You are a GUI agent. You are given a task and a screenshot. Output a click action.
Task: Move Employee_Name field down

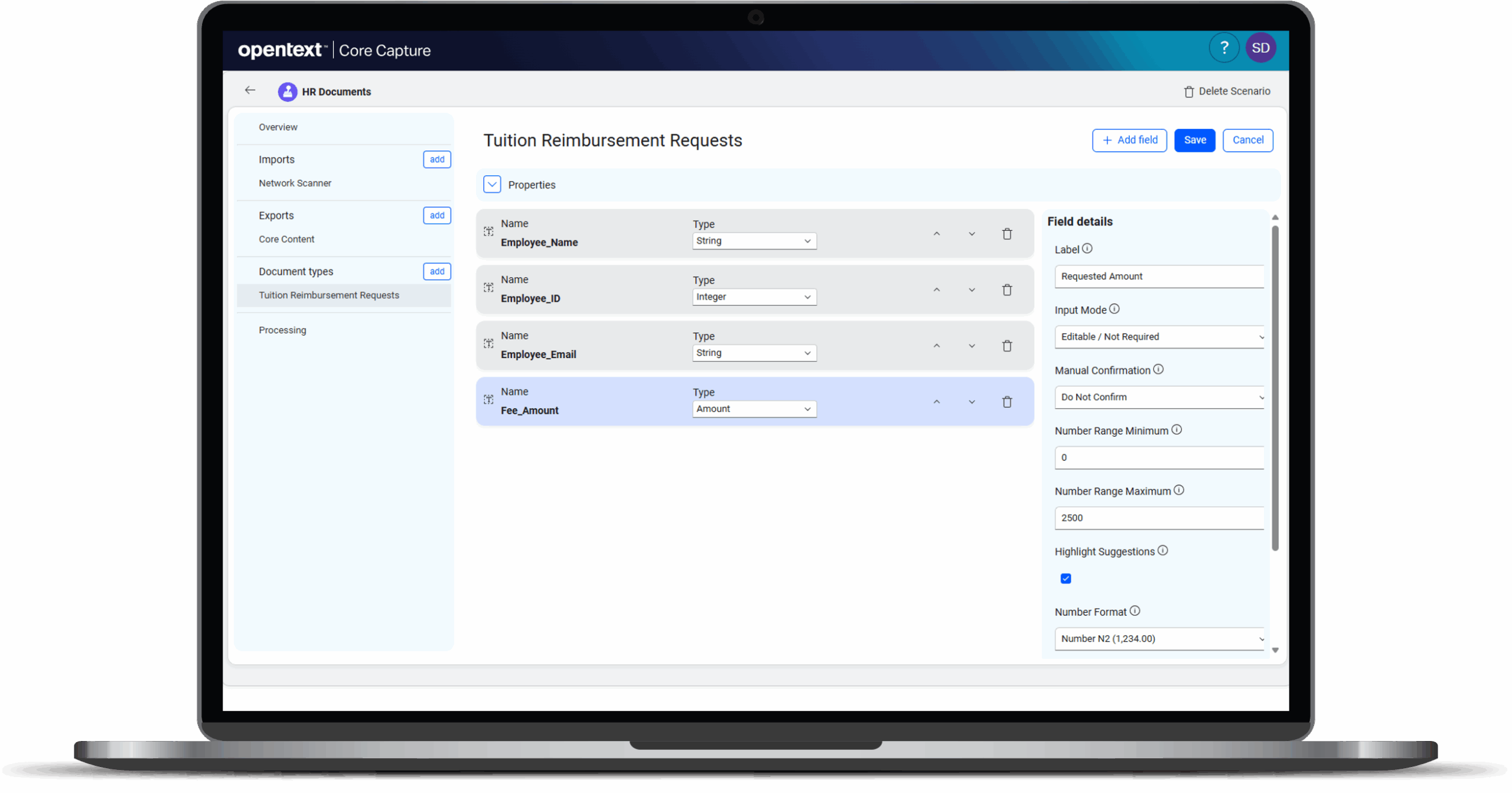972,234
